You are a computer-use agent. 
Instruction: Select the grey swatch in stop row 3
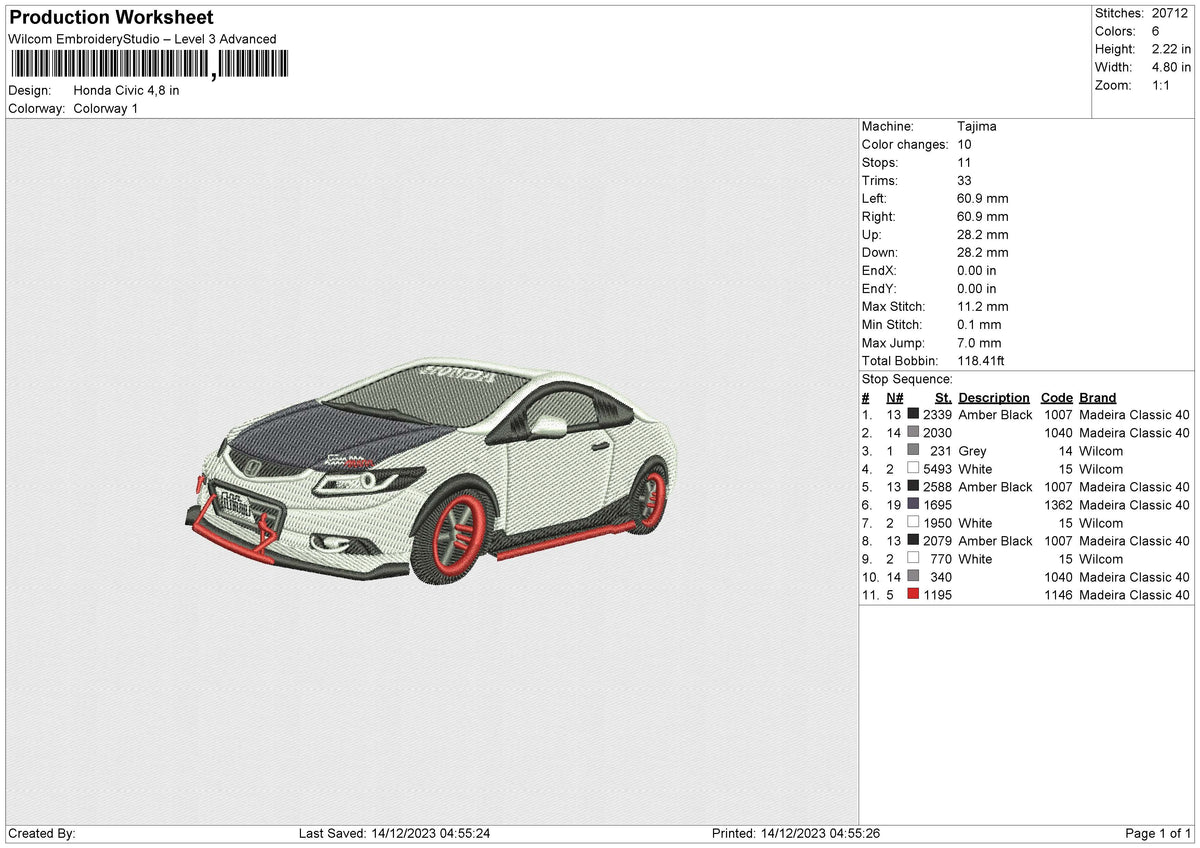pos(913,450)
